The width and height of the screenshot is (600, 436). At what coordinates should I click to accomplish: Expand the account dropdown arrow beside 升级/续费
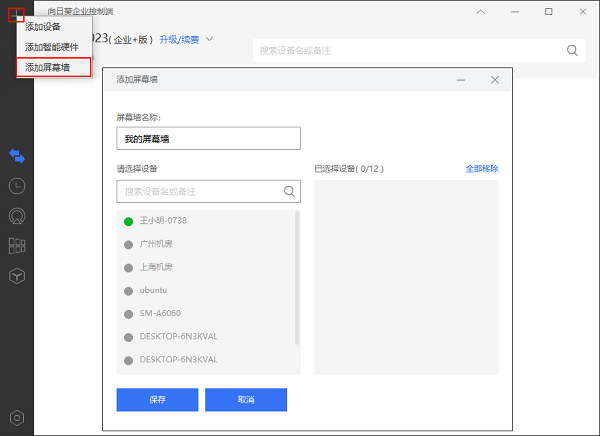click(x=211, y=40)
